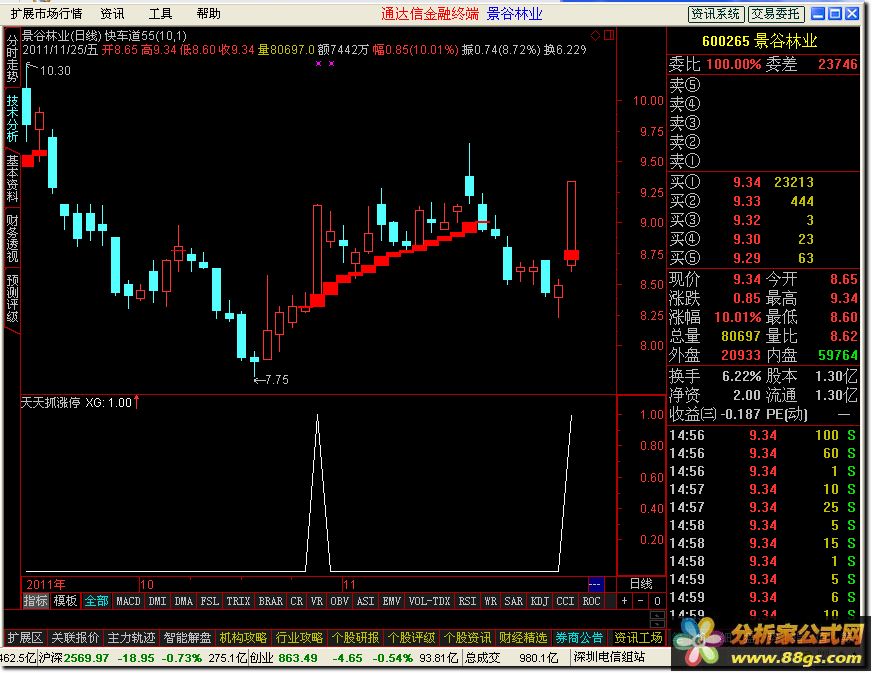Open the 智能解盘 bottom tab

188,638
